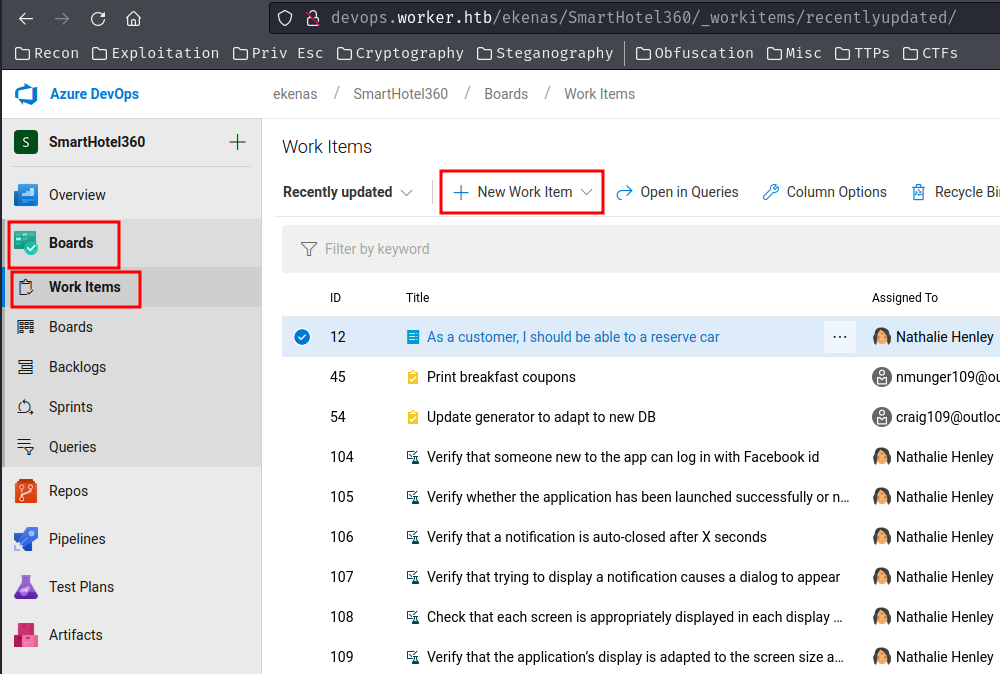This screenshot has height=674, width=1000.
Task: Uncheck the selected checkbox for item 12
Action: (x=302, y=337)
